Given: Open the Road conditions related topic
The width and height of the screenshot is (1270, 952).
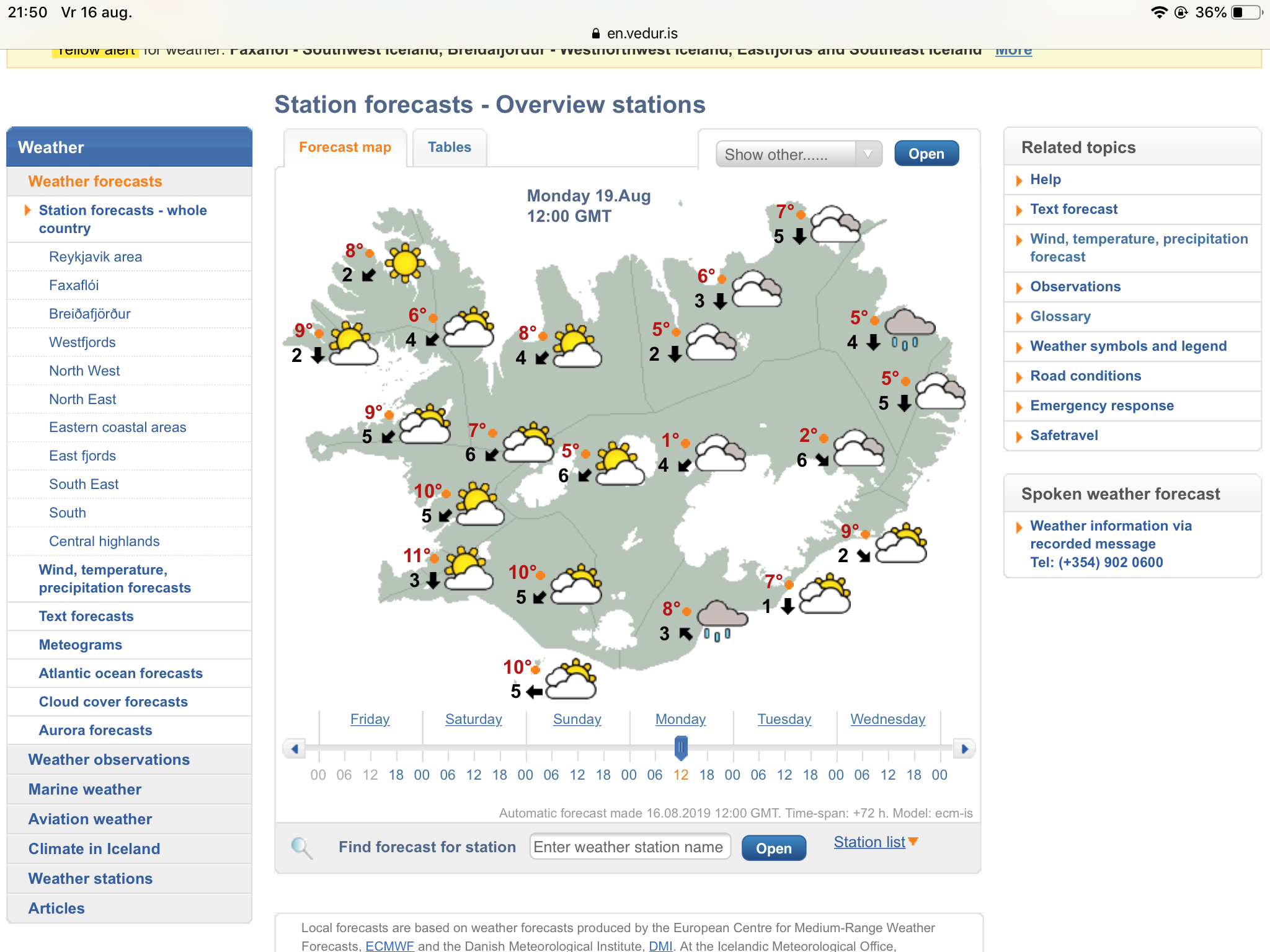Looking at the screenshot, I should [1085, 376].
